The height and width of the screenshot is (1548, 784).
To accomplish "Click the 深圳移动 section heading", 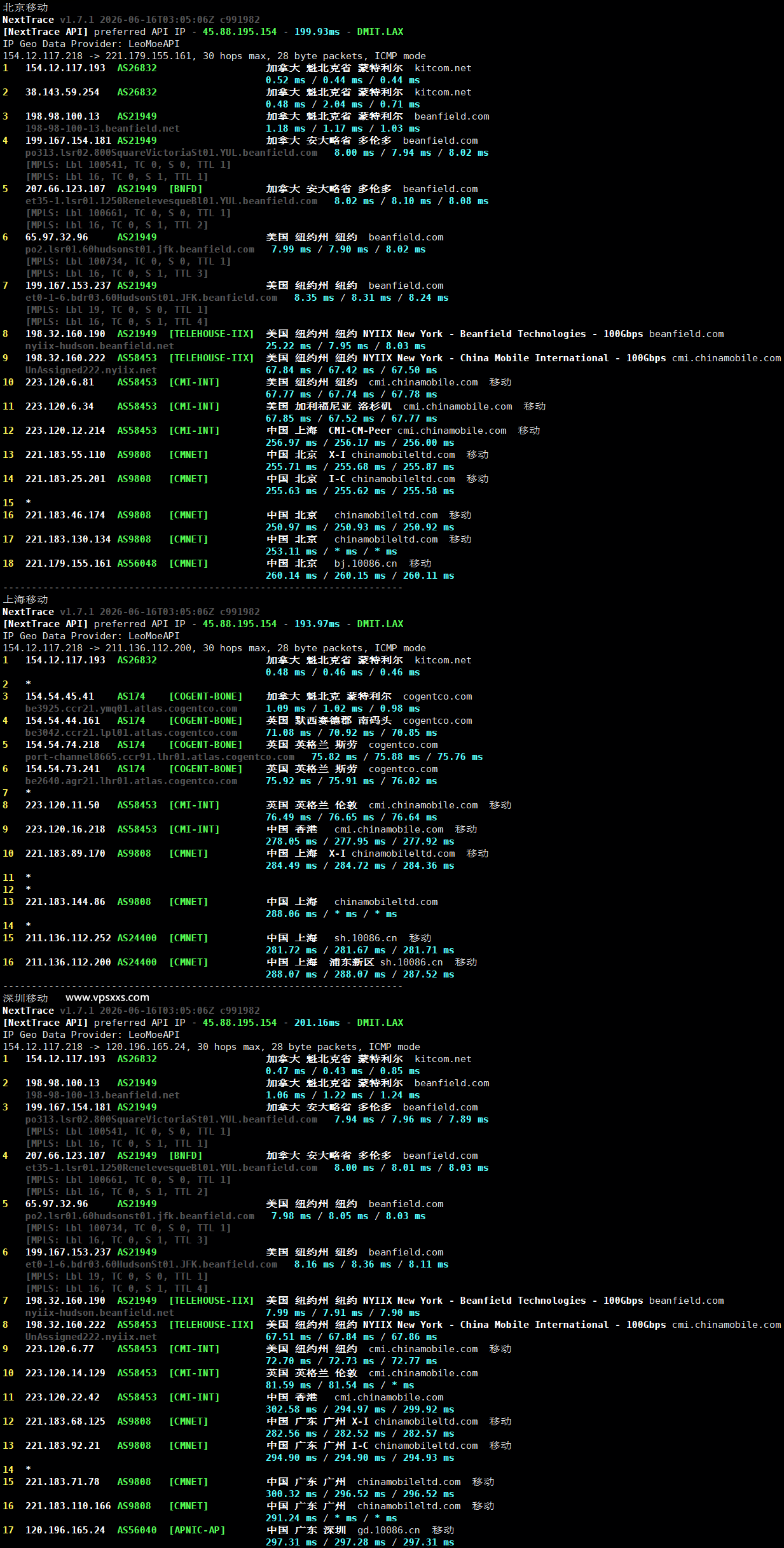I will [25, 999].
